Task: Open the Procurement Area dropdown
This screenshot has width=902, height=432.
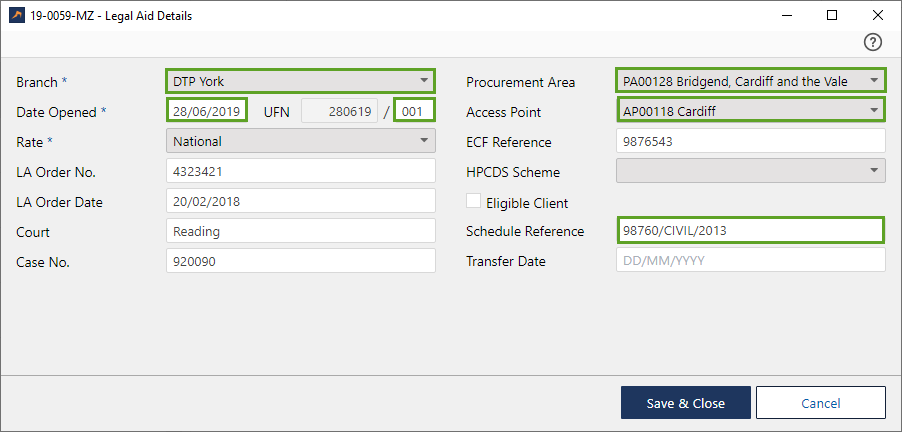Action: 750,81
